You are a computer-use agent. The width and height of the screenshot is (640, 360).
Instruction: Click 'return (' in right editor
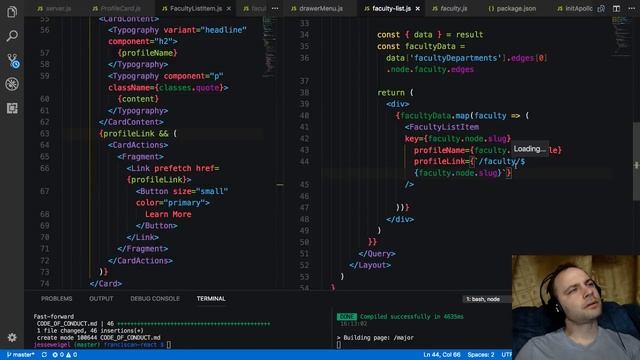click(395, 93)
